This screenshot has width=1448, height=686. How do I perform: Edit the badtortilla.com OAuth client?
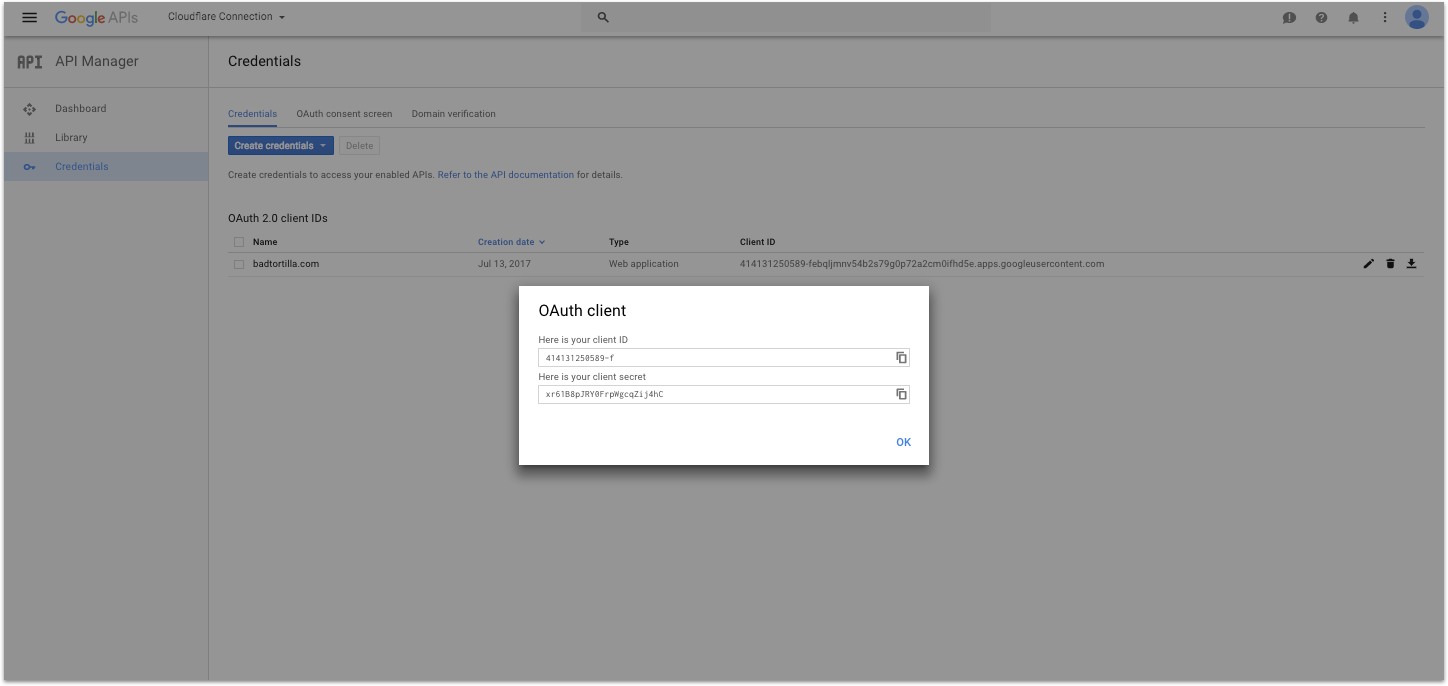1368,263
